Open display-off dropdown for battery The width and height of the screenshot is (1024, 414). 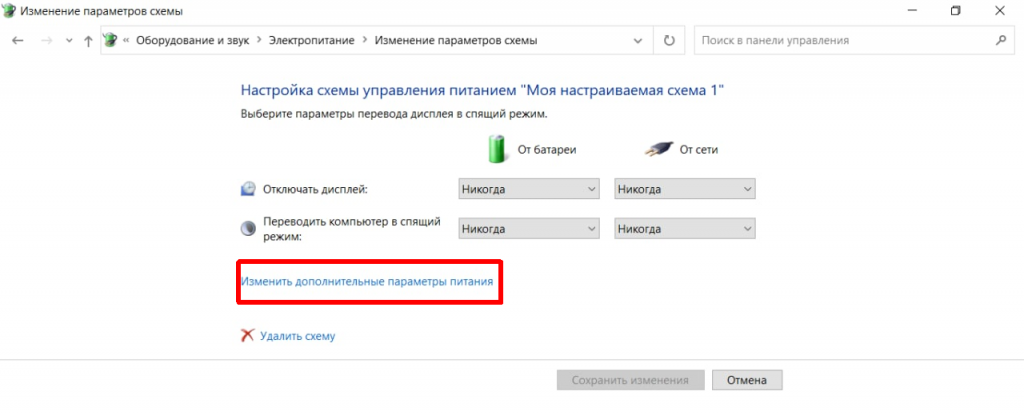click(528, 189)
